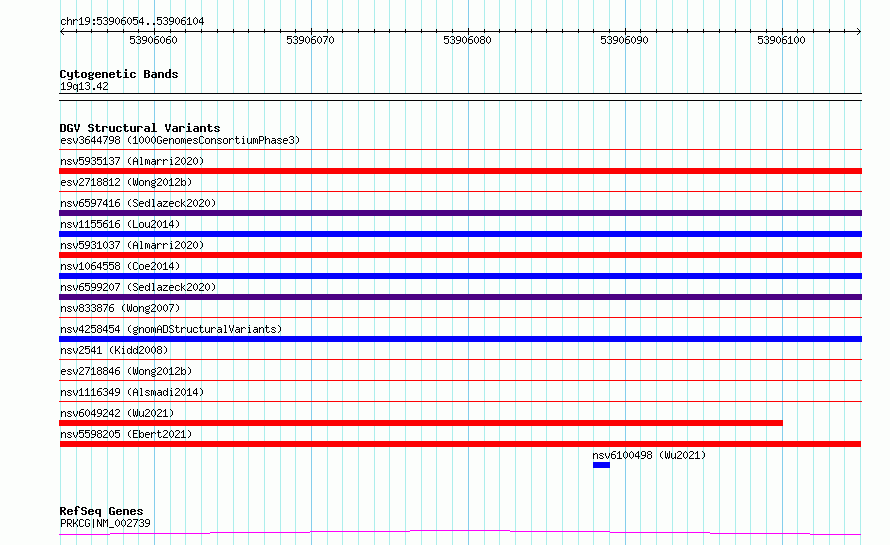Image resolution: width=890 pixels, height=545 pixels.
Task: Click the nsv833876 (Wong2007) label
Action: pyautogui.click(x=120, y=308)
